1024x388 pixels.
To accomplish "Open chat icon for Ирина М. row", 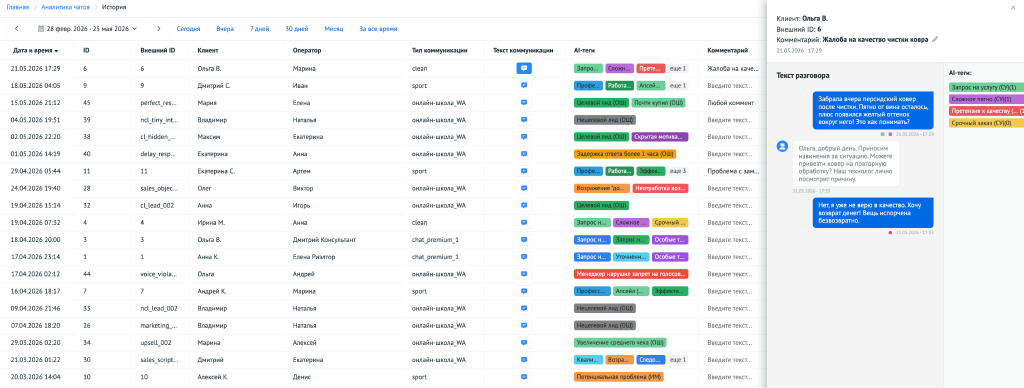I will pyautogui.click(x=524, y=222).
